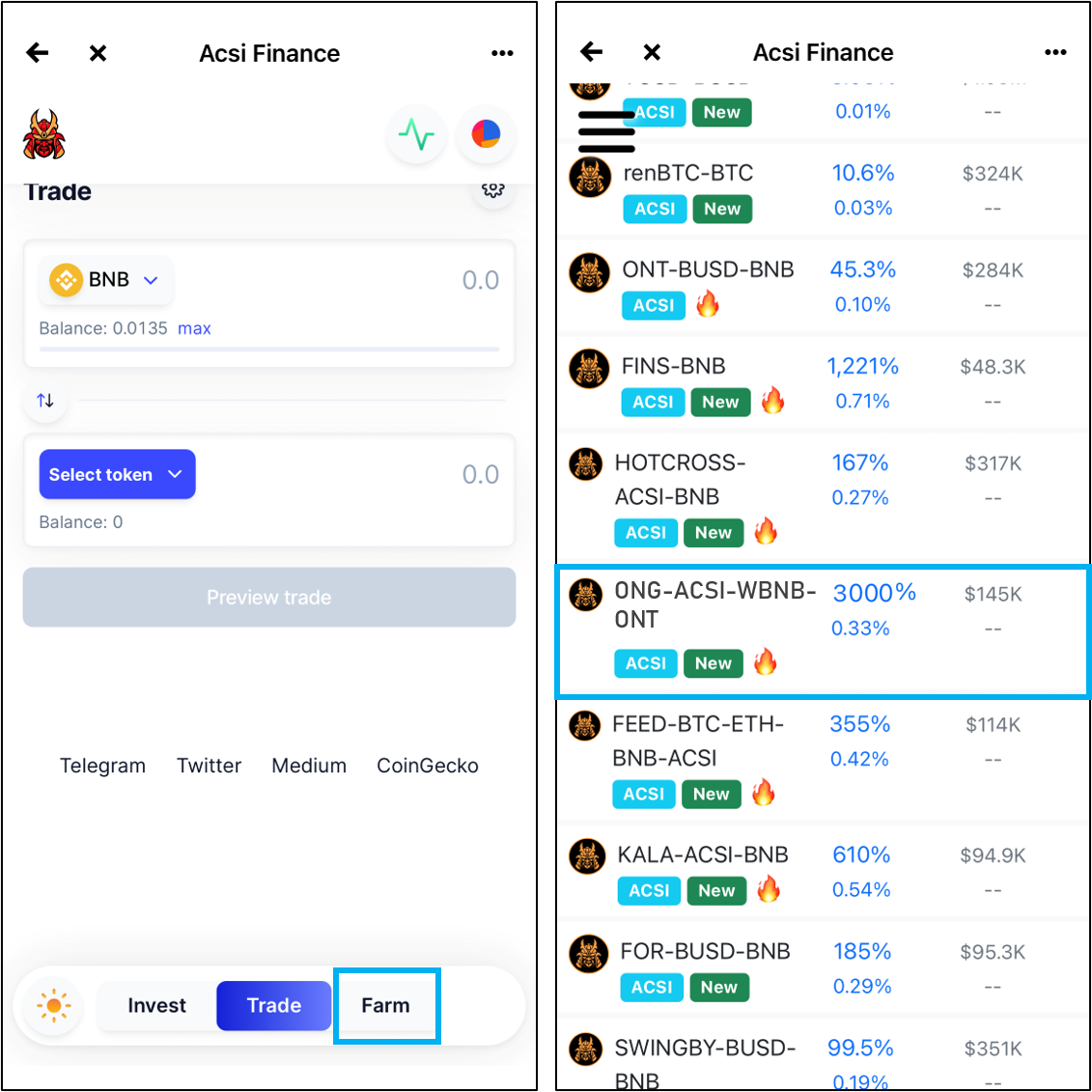Click the BNB amount slider bar
This screenshot has height=1092, width=1092.
268,349
